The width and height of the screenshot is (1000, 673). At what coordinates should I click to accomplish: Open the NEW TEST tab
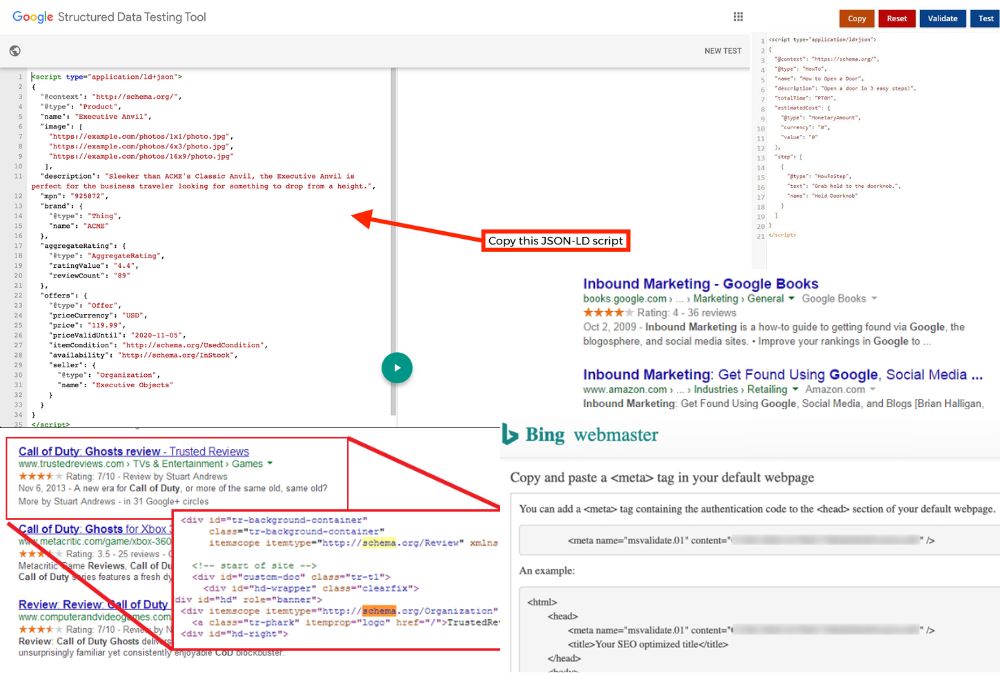tap(722, 49)
